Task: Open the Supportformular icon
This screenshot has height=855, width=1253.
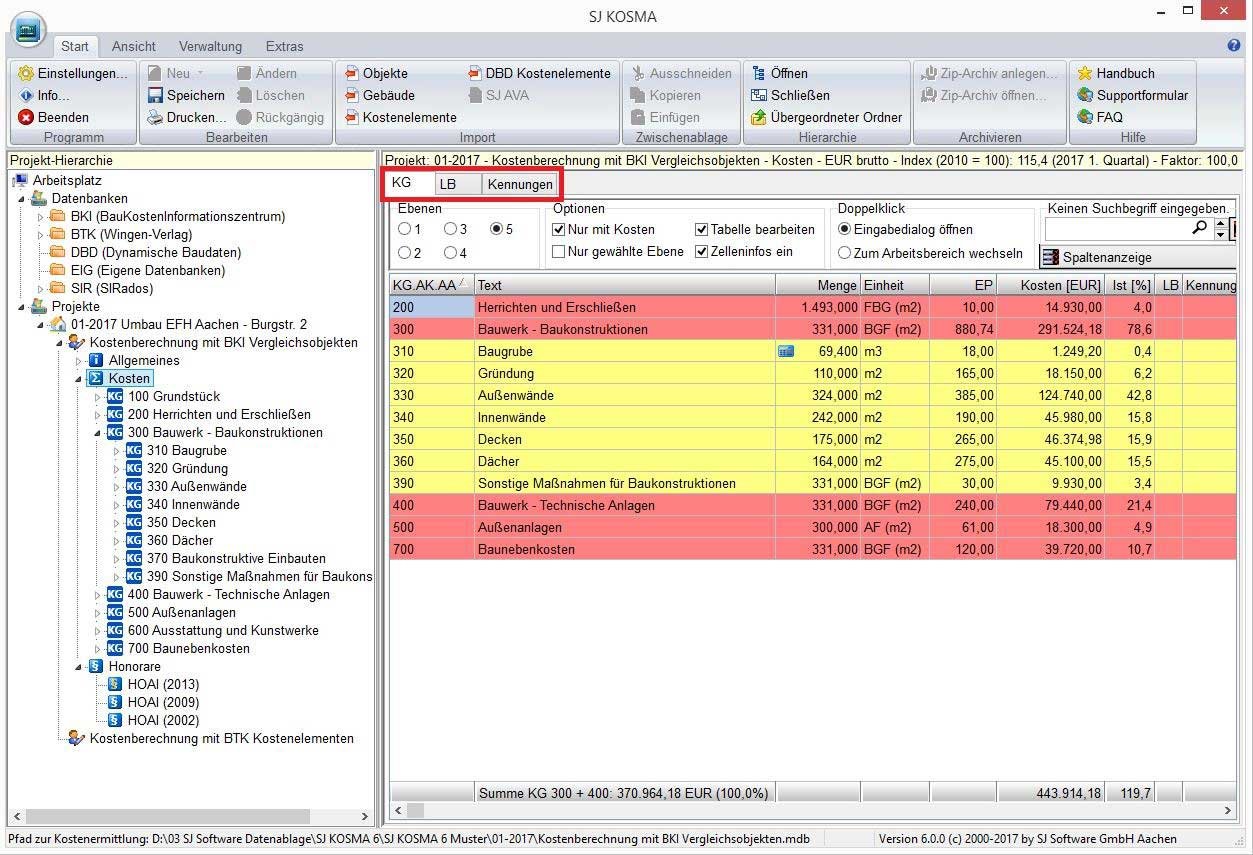Action: point(1085,95)
